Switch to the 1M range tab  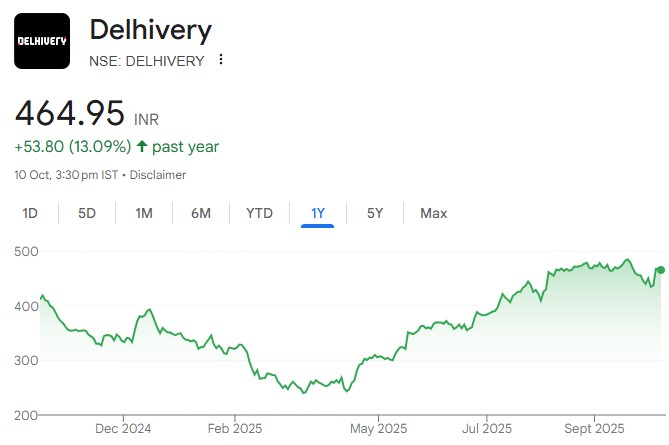coord(144,213)
